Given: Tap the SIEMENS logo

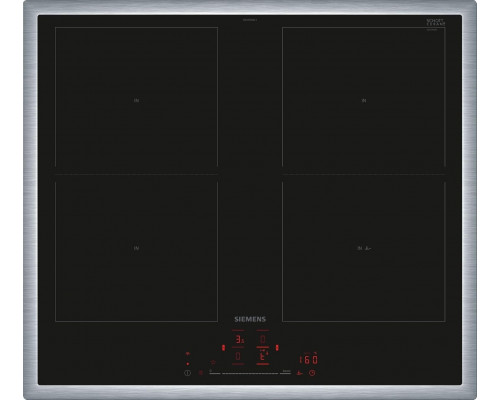Looking at the screenshot, I should [x=250, y=319].
